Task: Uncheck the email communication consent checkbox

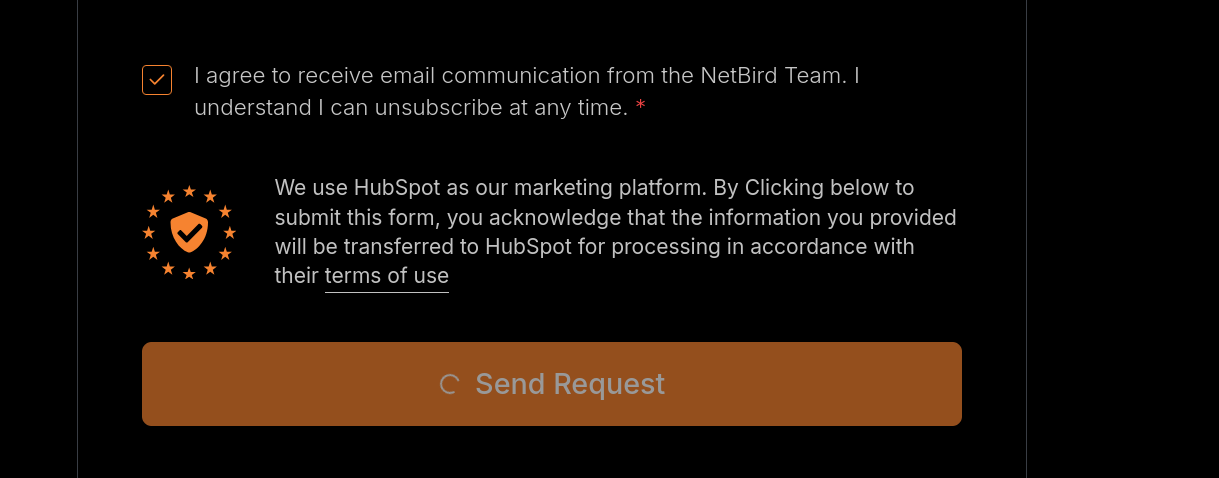Action: pos(157,80)
